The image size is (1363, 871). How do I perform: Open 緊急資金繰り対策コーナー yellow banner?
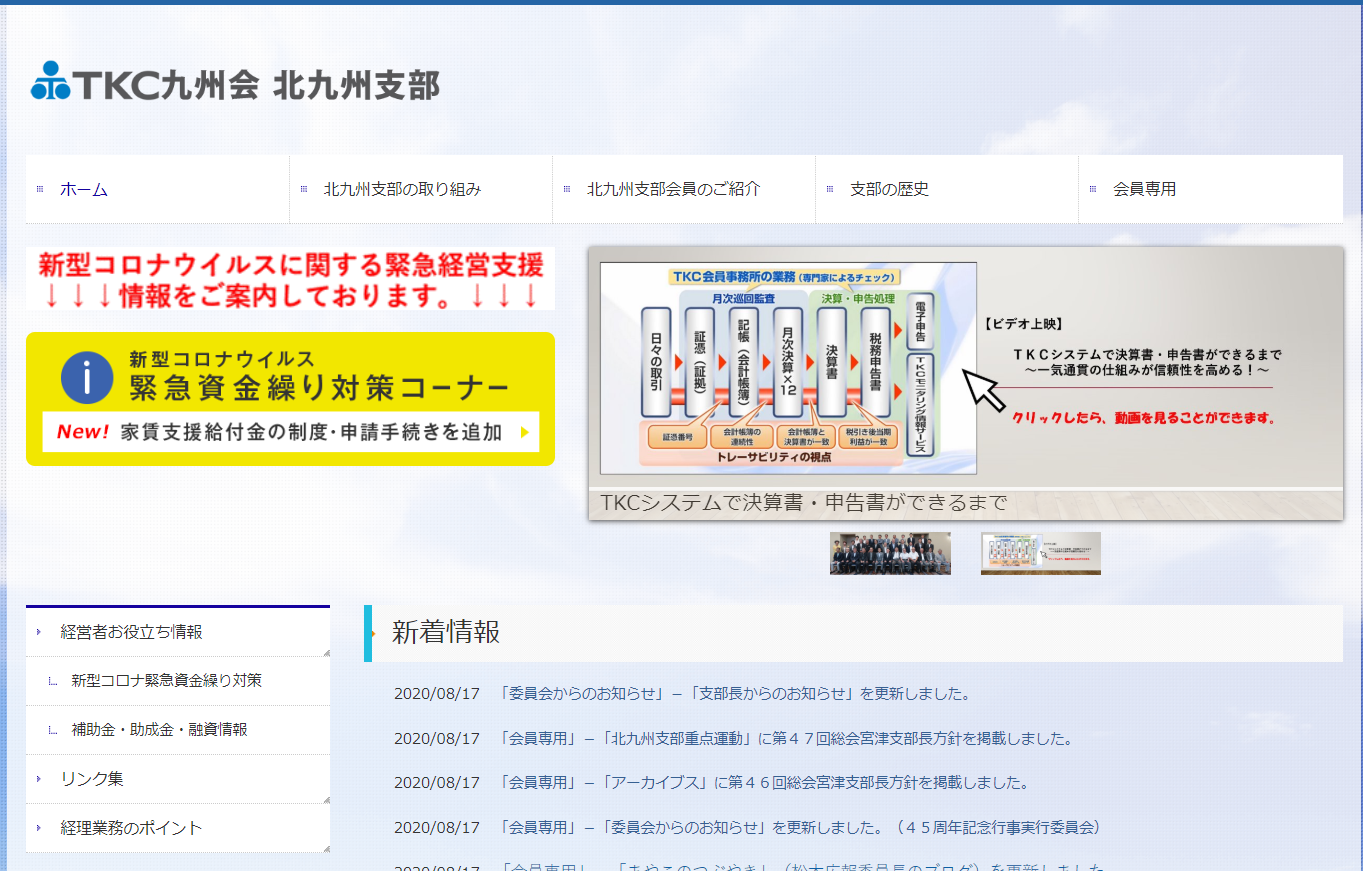(x=290, y=399)
